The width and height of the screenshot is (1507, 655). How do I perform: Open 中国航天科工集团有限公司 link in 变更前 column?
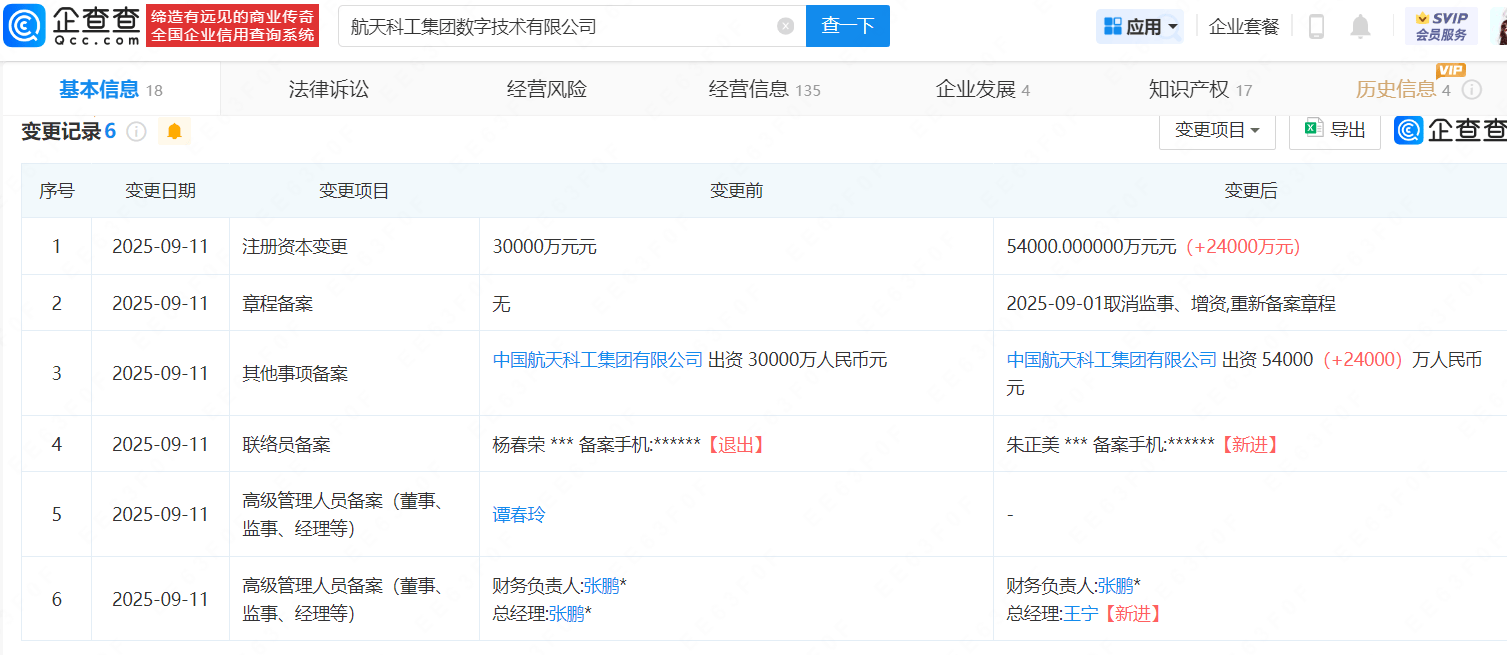coord(598,360)
